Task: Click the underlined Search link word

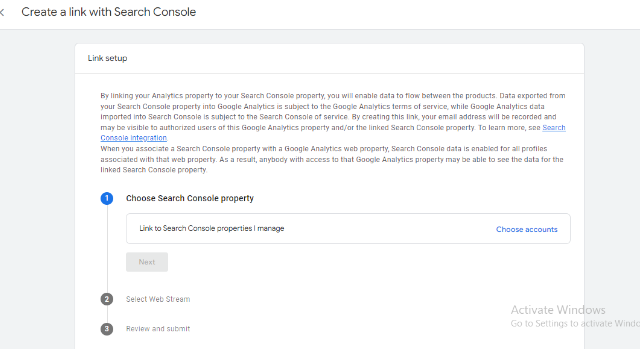Action: [554, 127]
